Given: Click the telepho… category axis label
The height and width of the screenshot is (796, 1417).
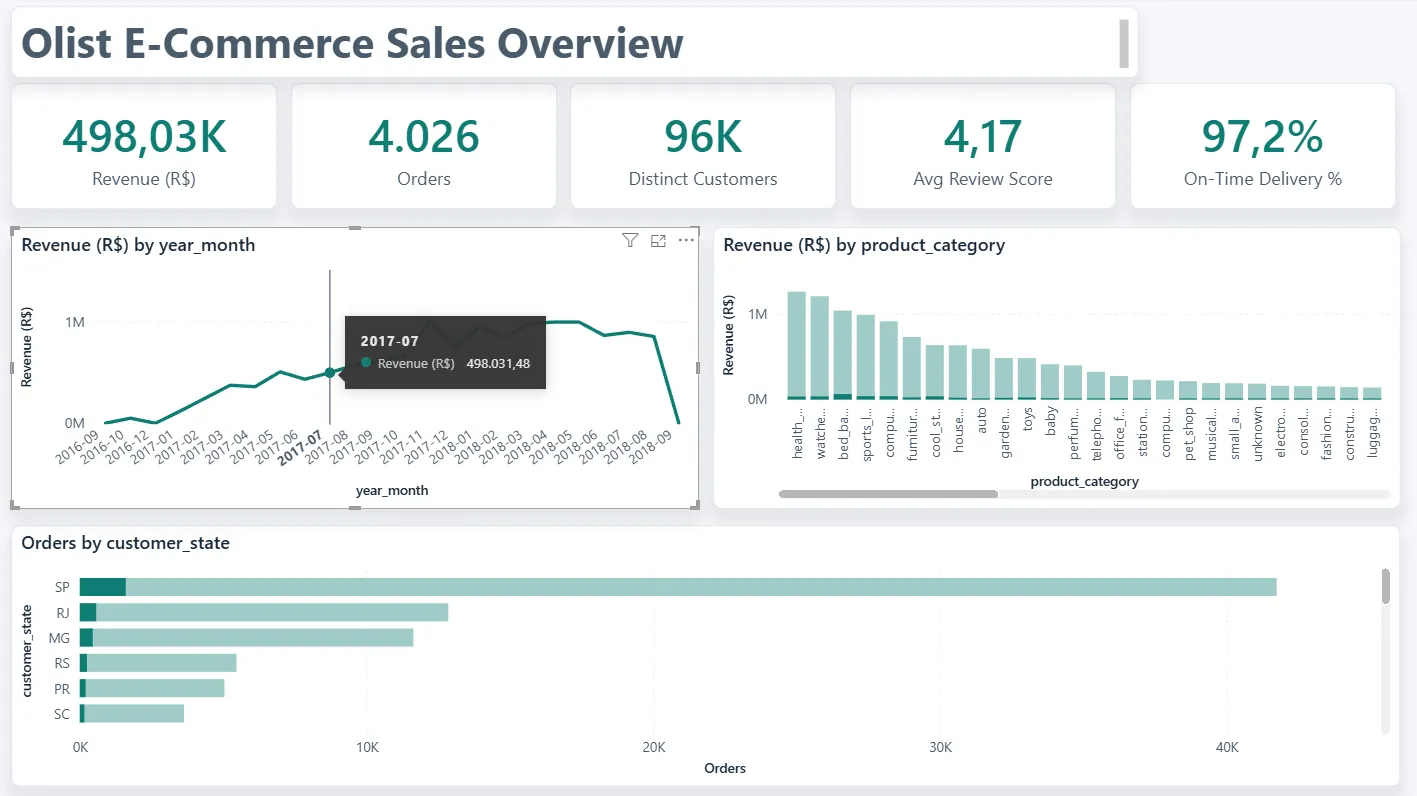Looking at the screenshot, I should [1096, 433].
